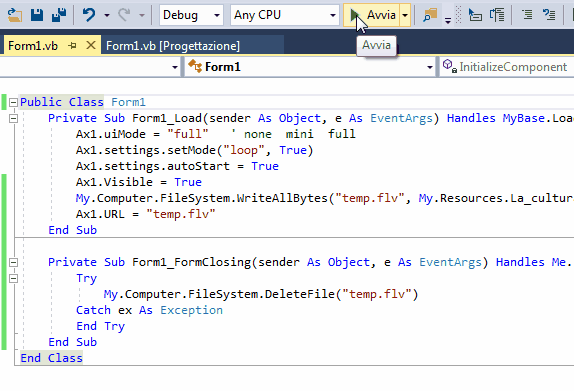
Task: Click the "Public Class" keywords
Action: tap(62, 102)
